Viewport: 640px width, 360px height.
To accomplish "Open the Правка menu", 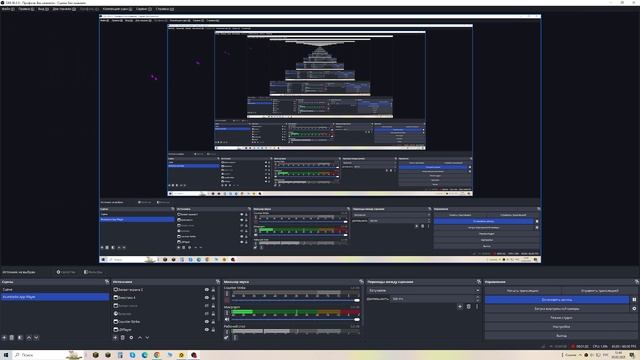I will (x=26, y=9).
